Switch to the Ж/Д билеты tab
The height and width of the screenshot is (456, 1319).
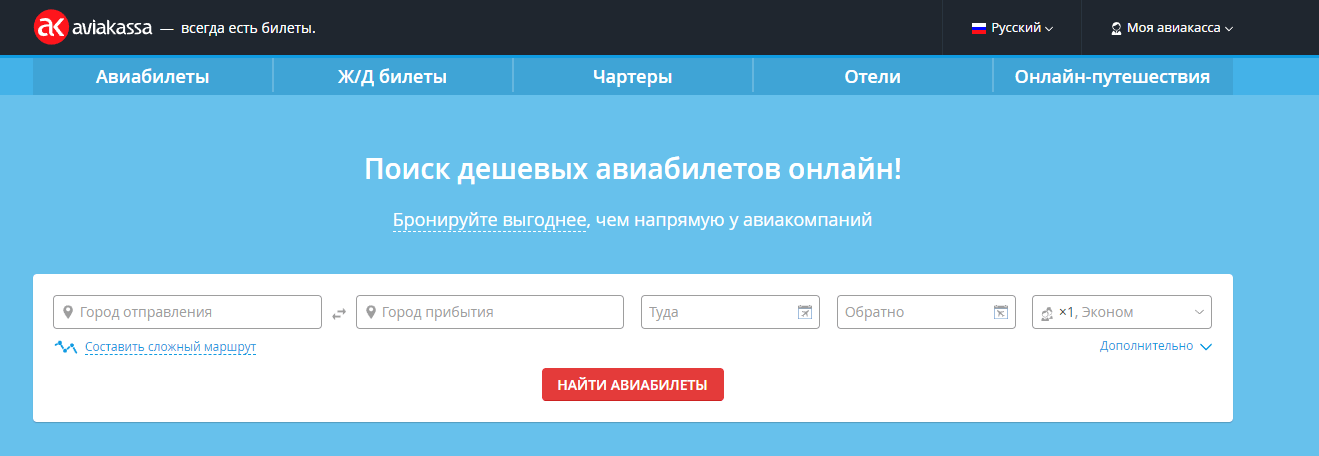pos(392,77)
